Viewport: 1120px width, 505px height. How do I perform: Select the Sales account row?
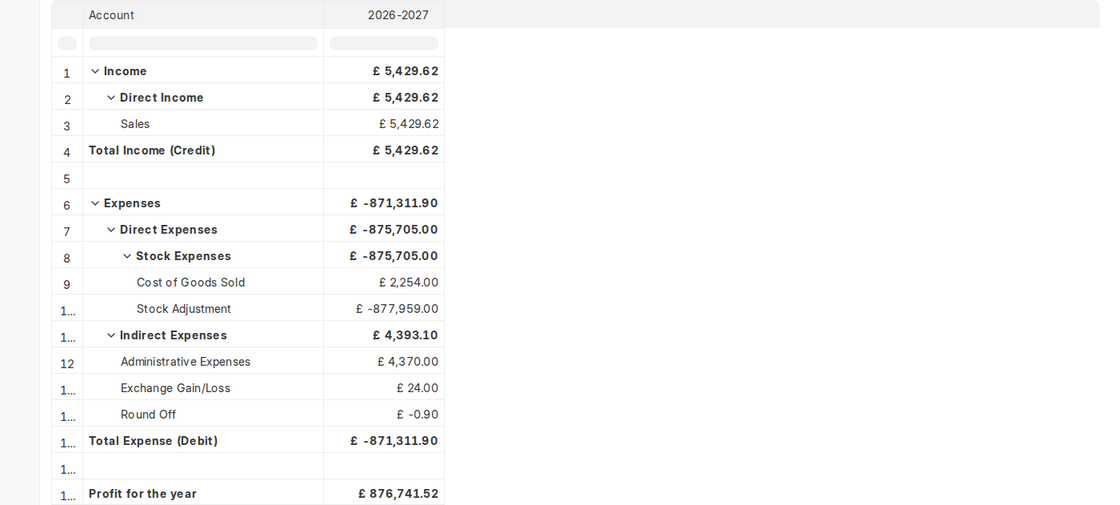(135, 124)
